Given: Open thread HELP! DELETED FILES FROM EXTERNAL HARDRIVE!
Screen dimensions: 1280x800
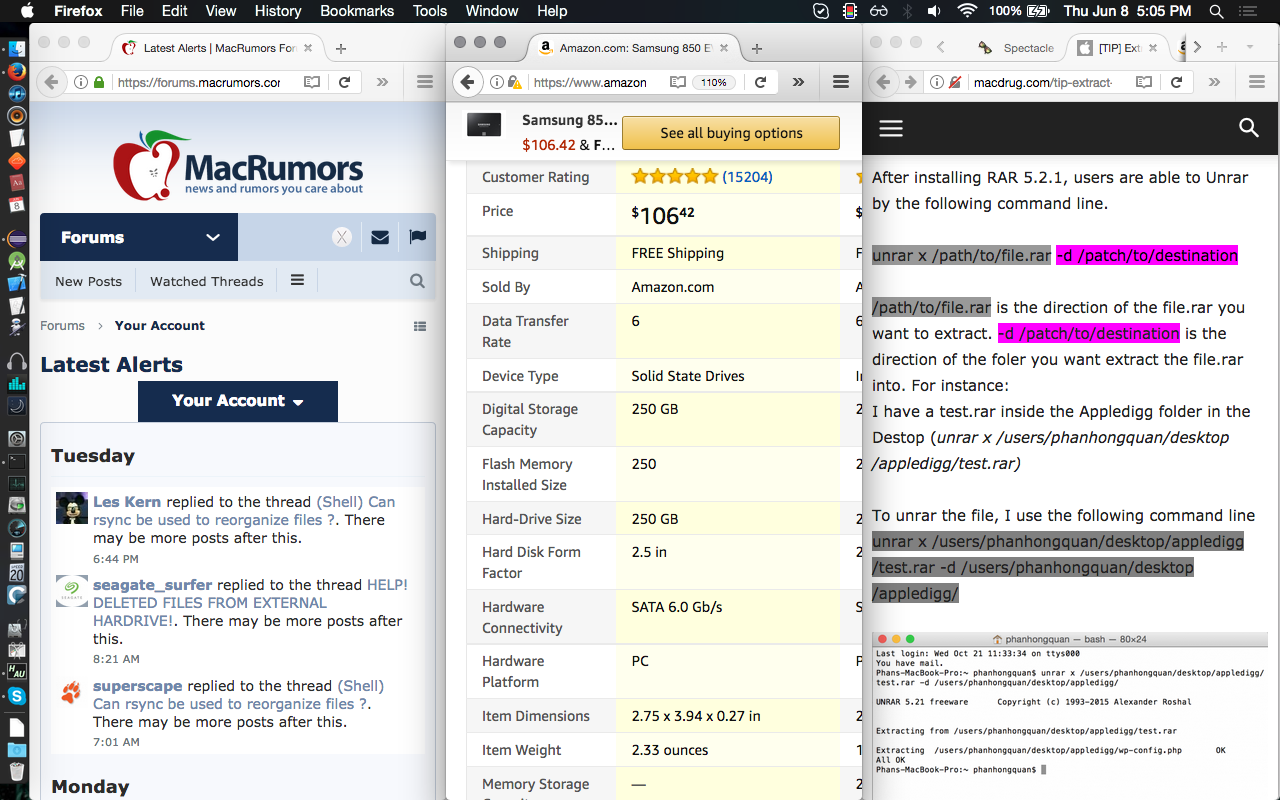Looking at the screenshot, I should [250, 603].
